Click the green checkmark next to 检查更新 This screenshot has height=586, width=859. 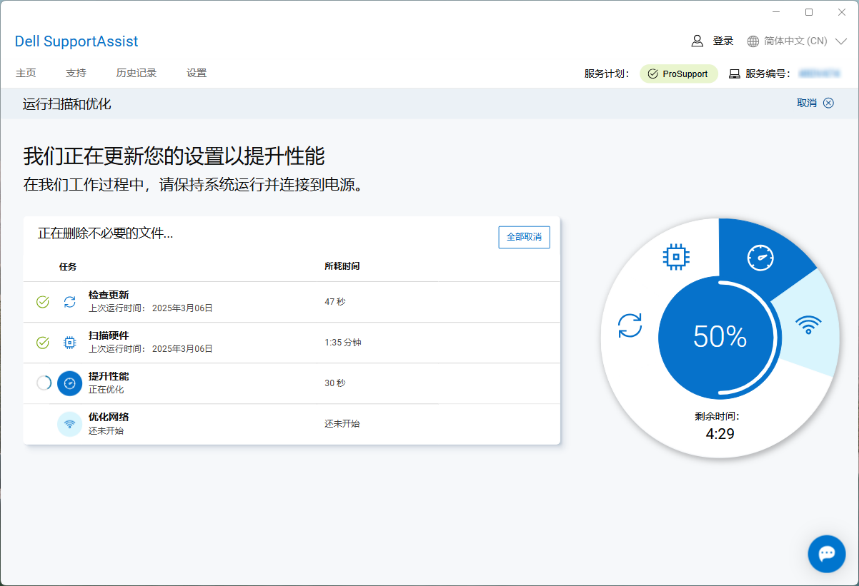click(x=42, y=301)
